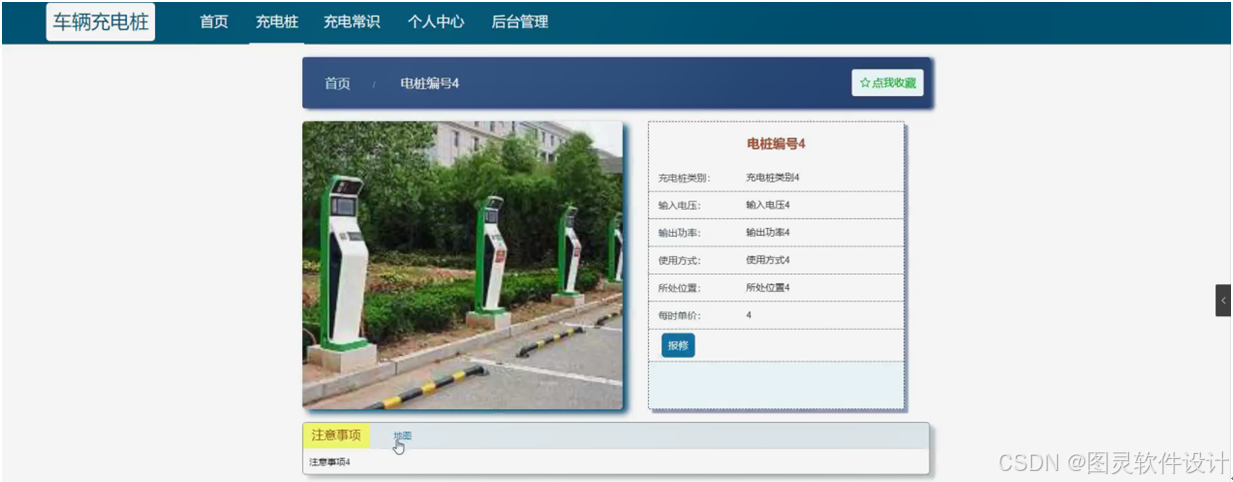Click the 电桩编号4 breadcrumb text
The image size is (1233, 482).
tap(429, 84)
